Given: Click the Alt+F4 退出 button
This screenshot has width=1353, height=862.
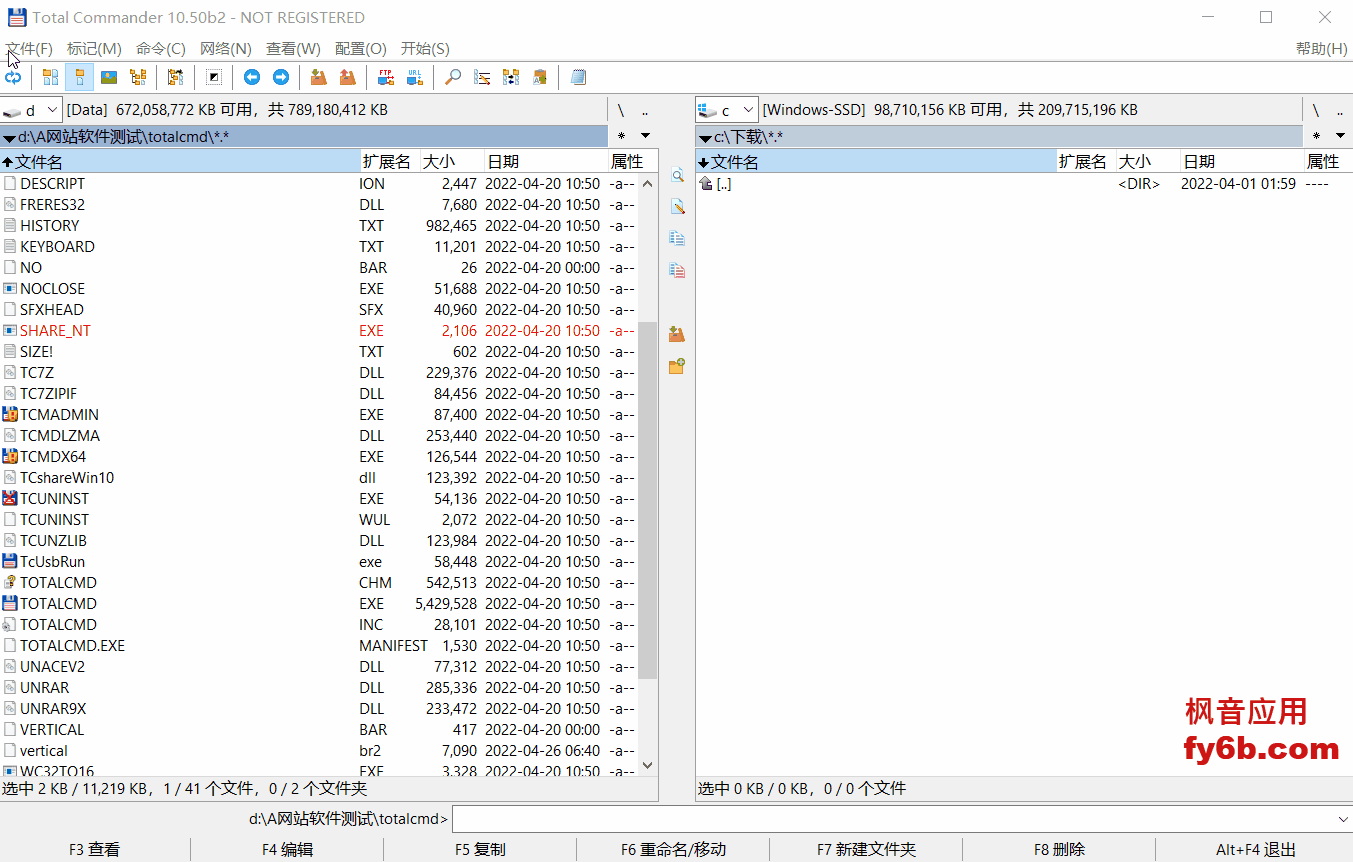Looking at the screenshot, I should (x=1255, y=849).
